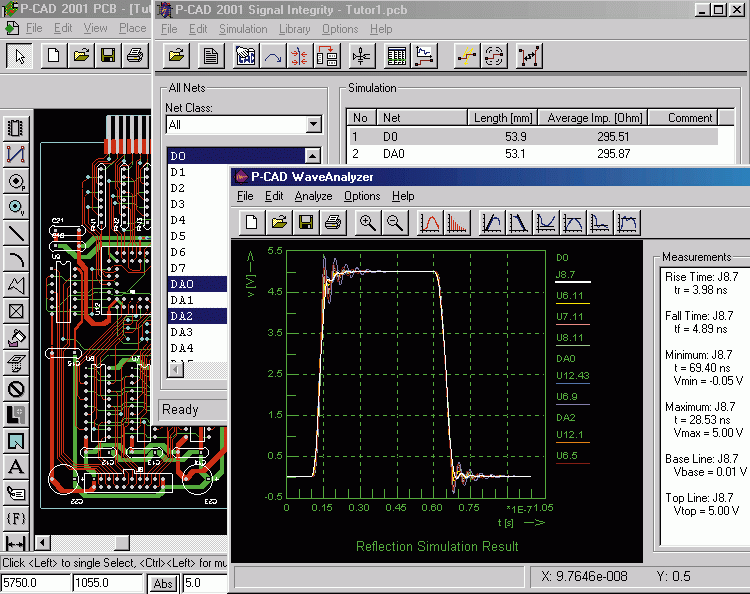
Task: Click the Abs coordinate mode button
Action: [163, 583]
